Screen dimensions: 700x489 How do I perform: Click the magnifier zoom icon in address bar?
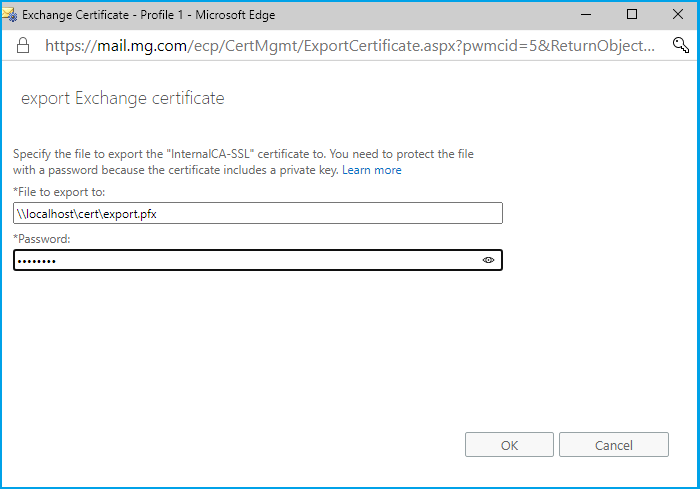[x=681, y=45]
